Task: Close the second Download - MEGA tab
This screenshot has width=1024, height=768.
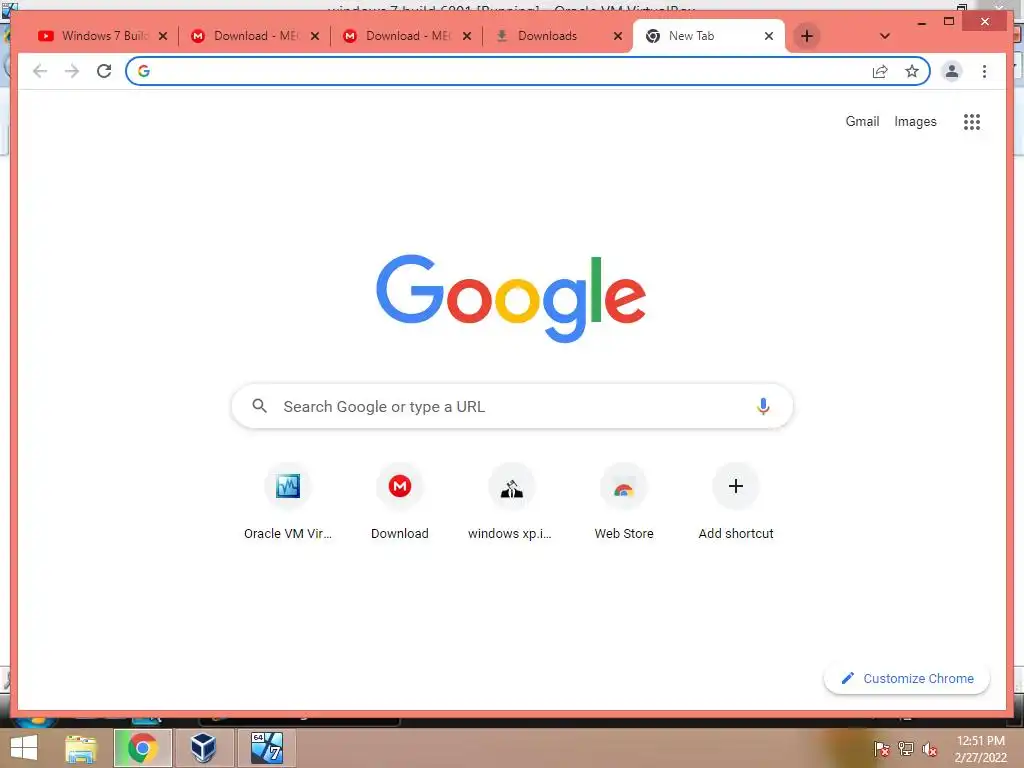Action: point(467,36)
